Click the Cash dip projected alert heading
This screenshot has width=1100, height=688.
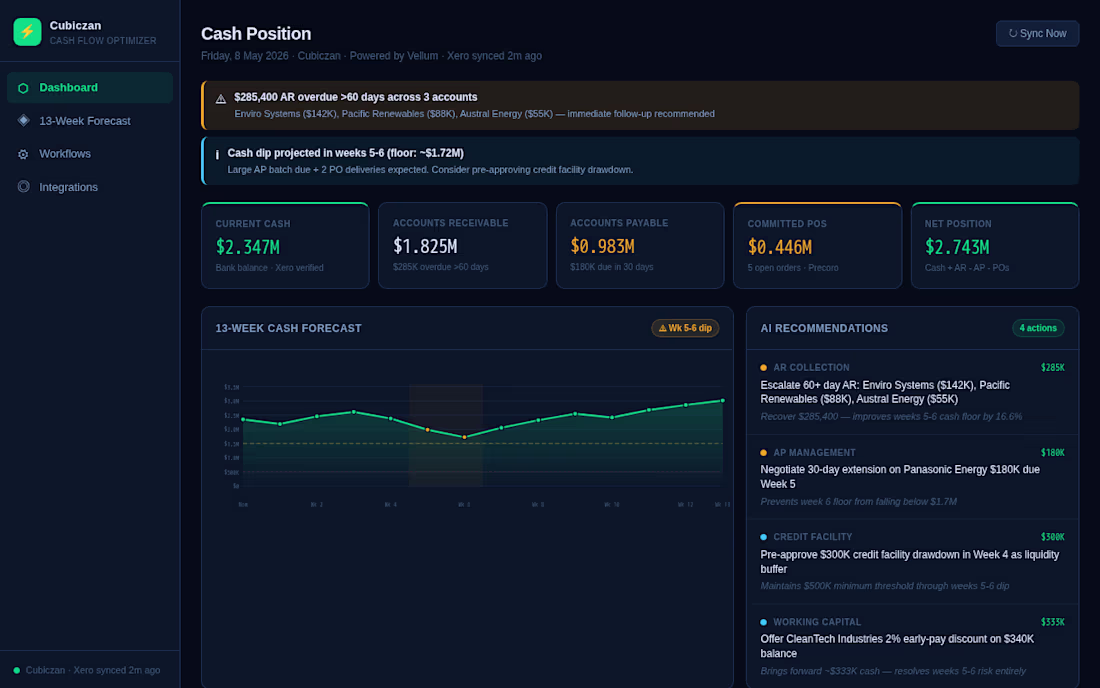pos(345,153)
